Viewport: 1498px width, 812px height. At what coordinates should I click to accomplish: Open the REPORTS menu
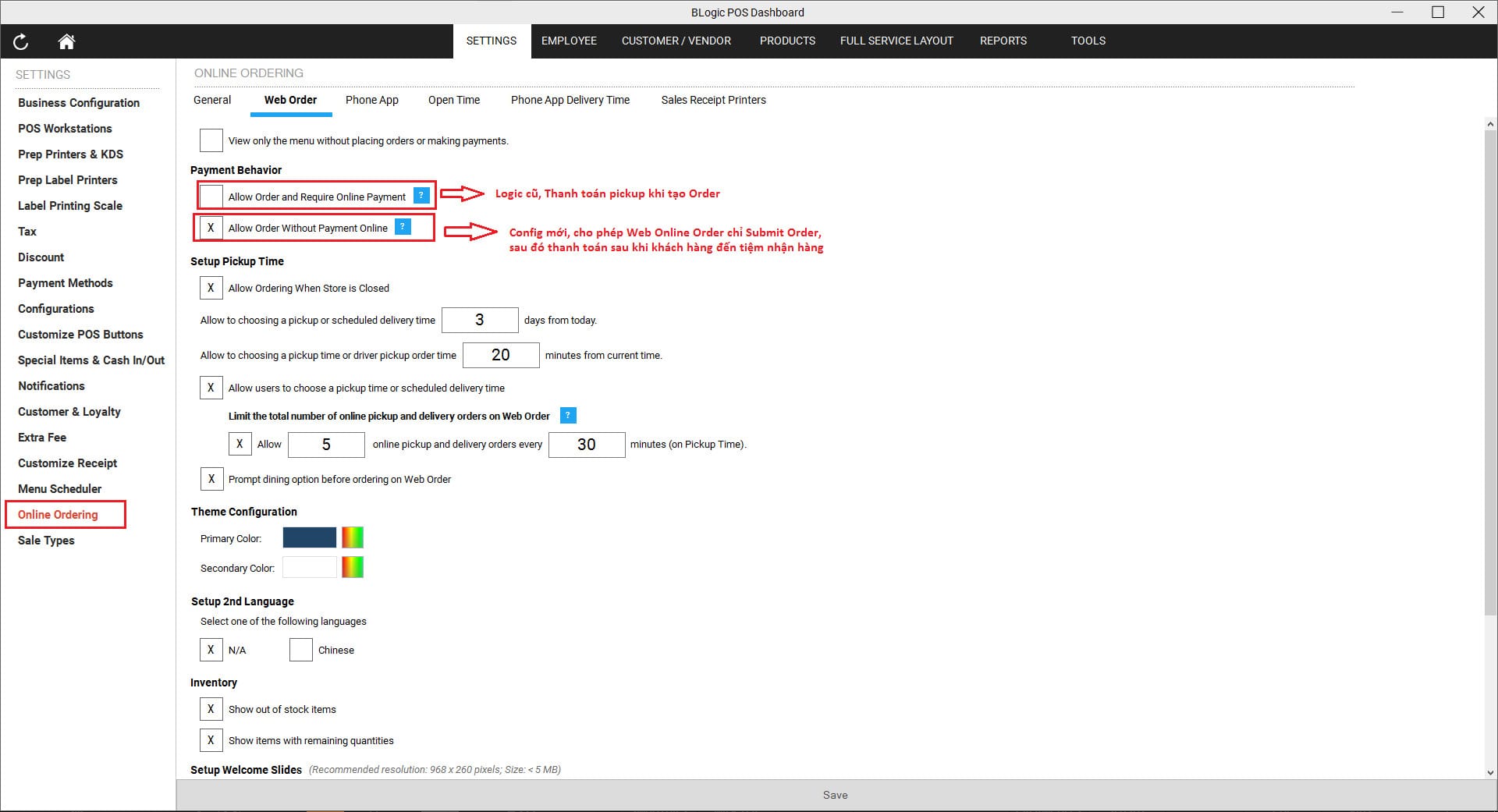(1003, 41)
